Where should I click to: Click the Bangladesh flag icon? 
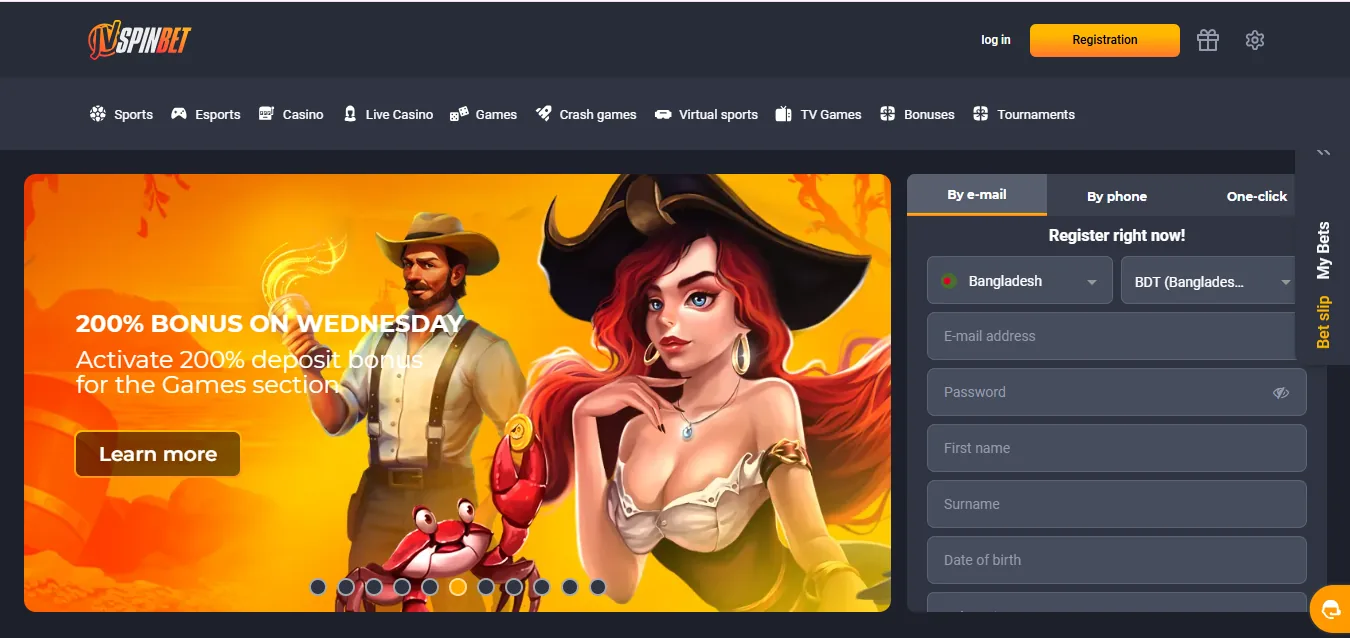coord(949,281)
